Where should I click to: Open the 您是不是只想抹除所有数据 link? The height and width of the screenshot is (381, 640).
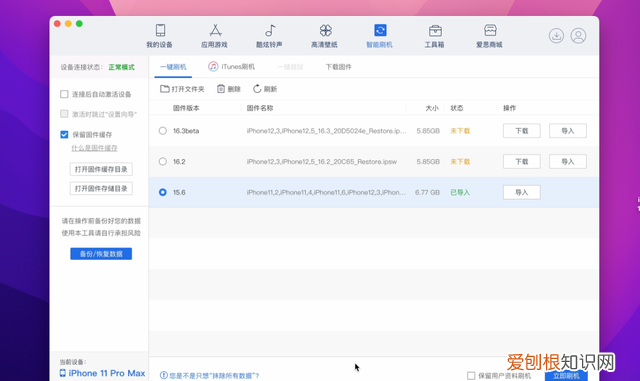coord(214,376)
